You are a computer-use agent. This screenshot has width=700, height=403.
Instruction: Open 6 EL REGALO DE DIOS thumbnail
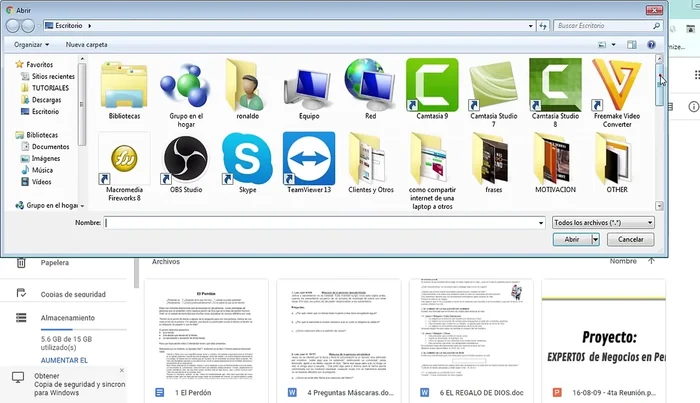(471, 341)
